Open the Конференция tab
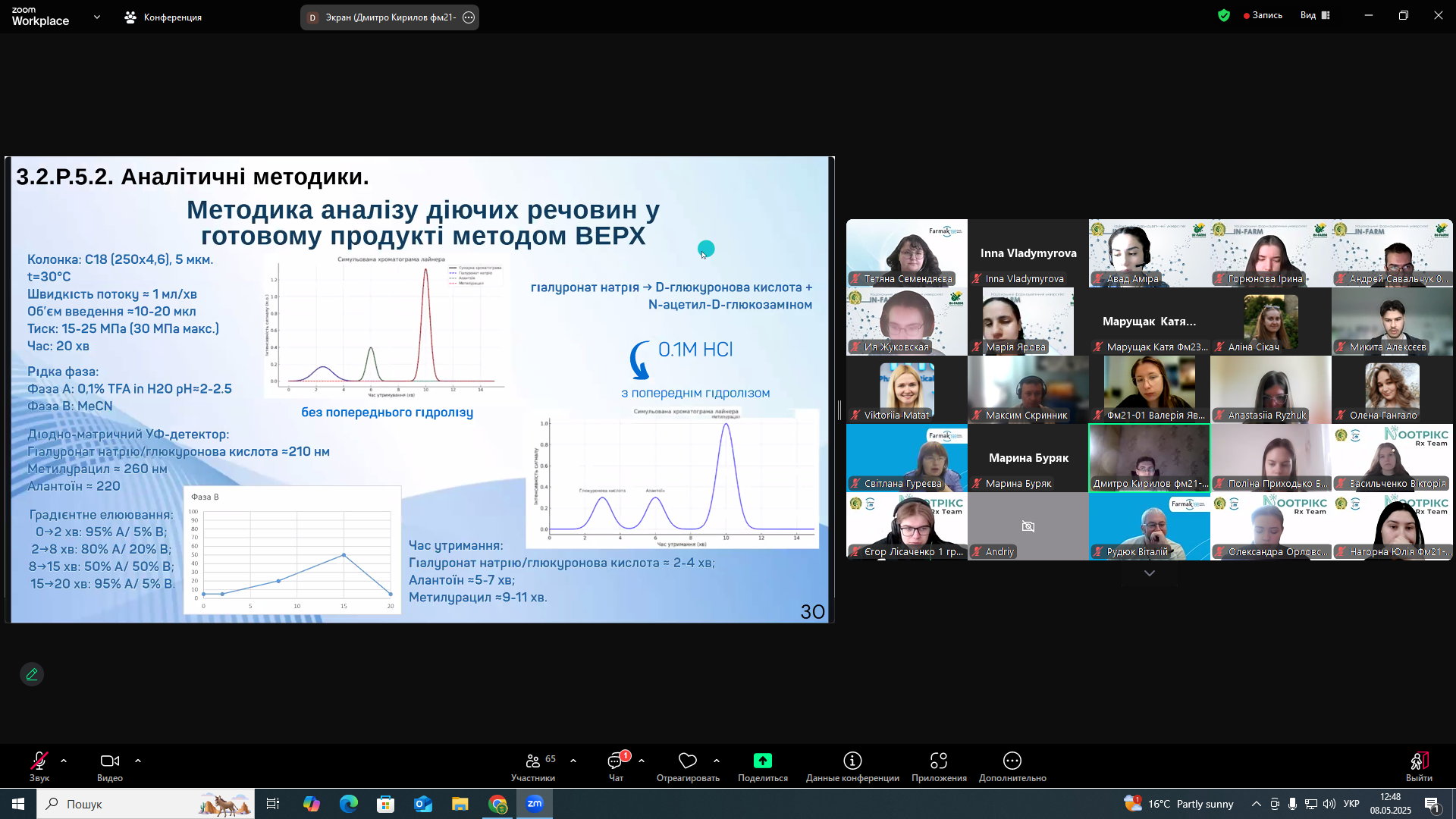Viewport: 1456px width, 819px height. 163,17
